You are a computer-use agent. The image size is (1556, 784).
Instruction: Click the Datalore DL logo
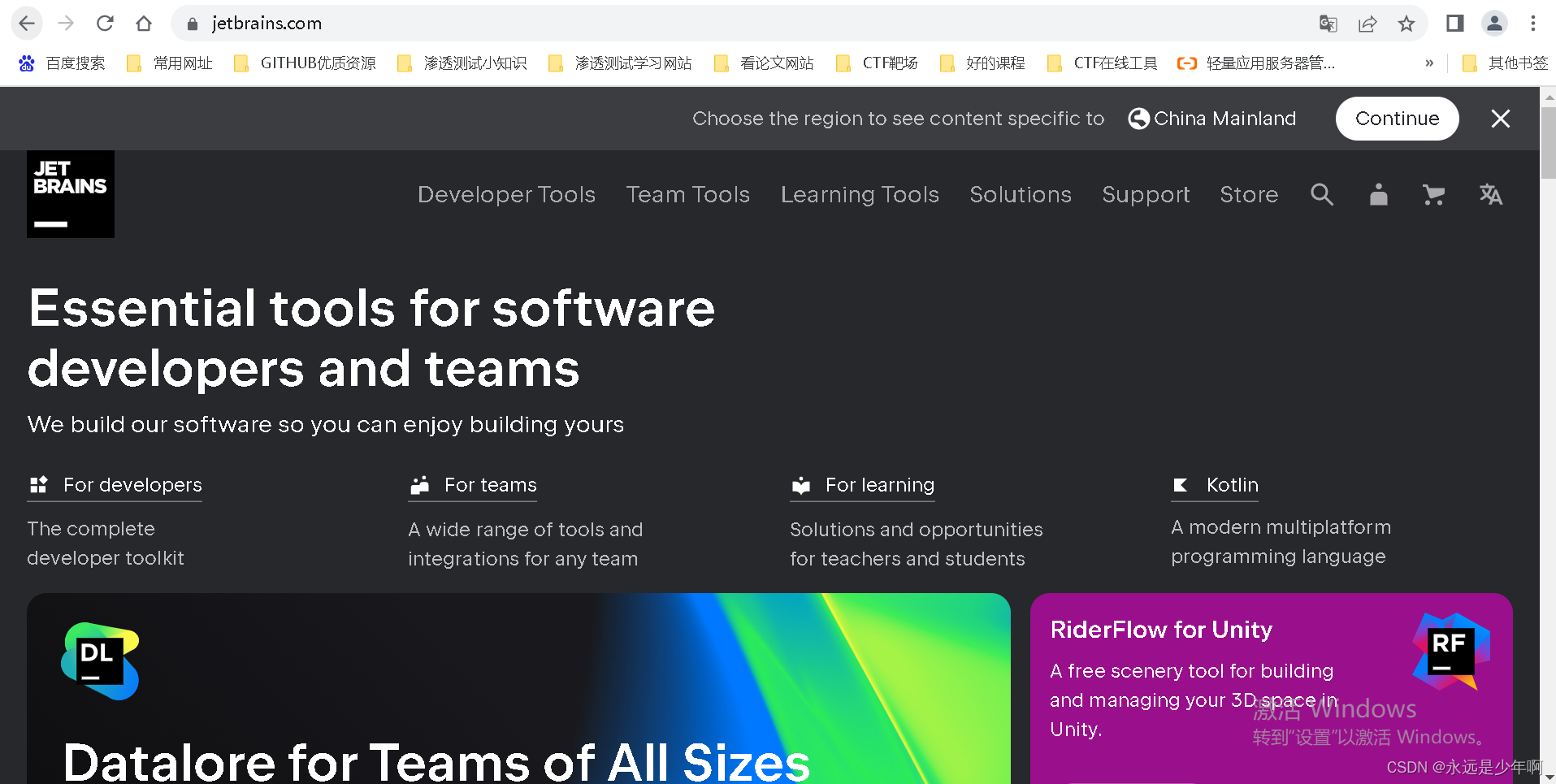tap(100, 661)
